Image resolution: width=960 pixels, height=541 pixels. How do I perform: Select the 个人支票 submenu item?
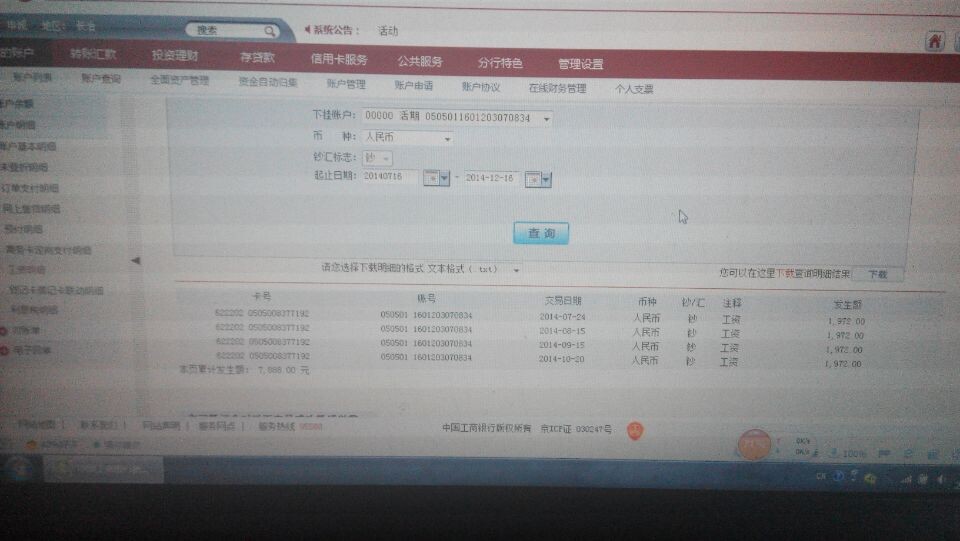pyautogui.click(x=634, y=89)
